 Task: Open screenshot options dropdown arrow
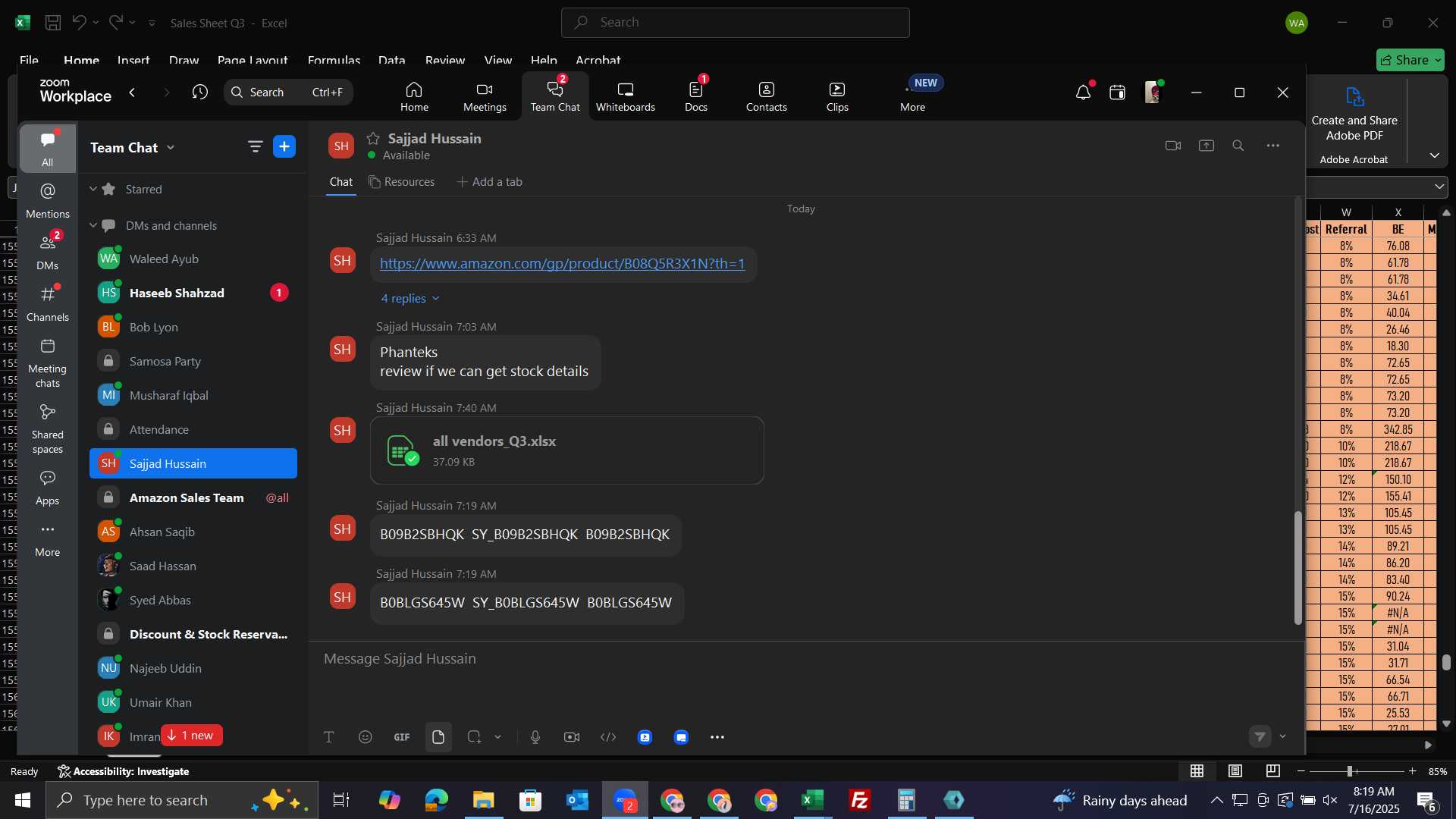(x=498, y=737)
